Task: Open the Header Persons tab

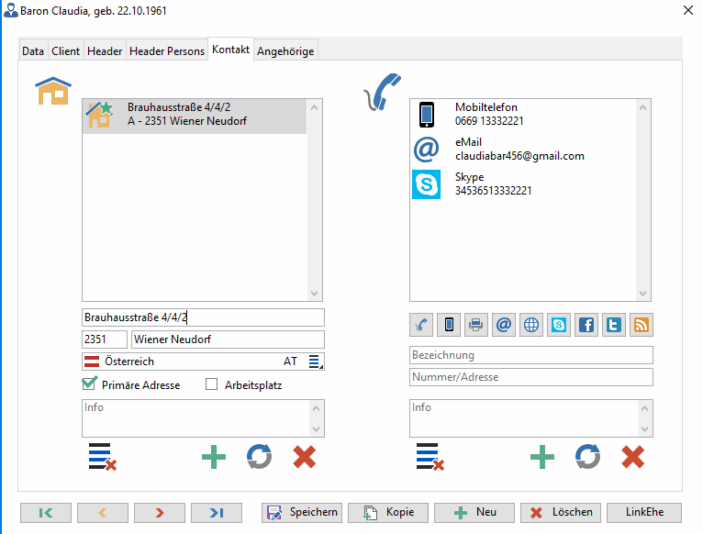Action: point(167,51)
